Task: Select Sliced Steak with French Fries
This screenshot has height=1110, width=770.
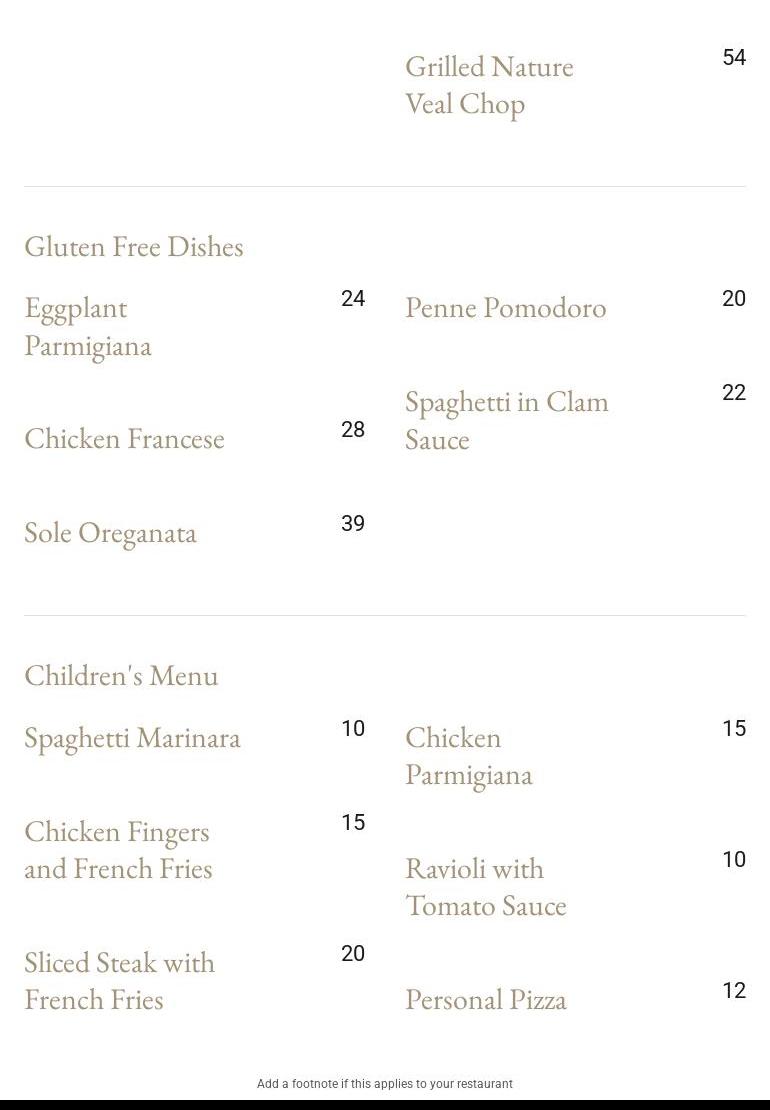Action: [x=120, y=981]
